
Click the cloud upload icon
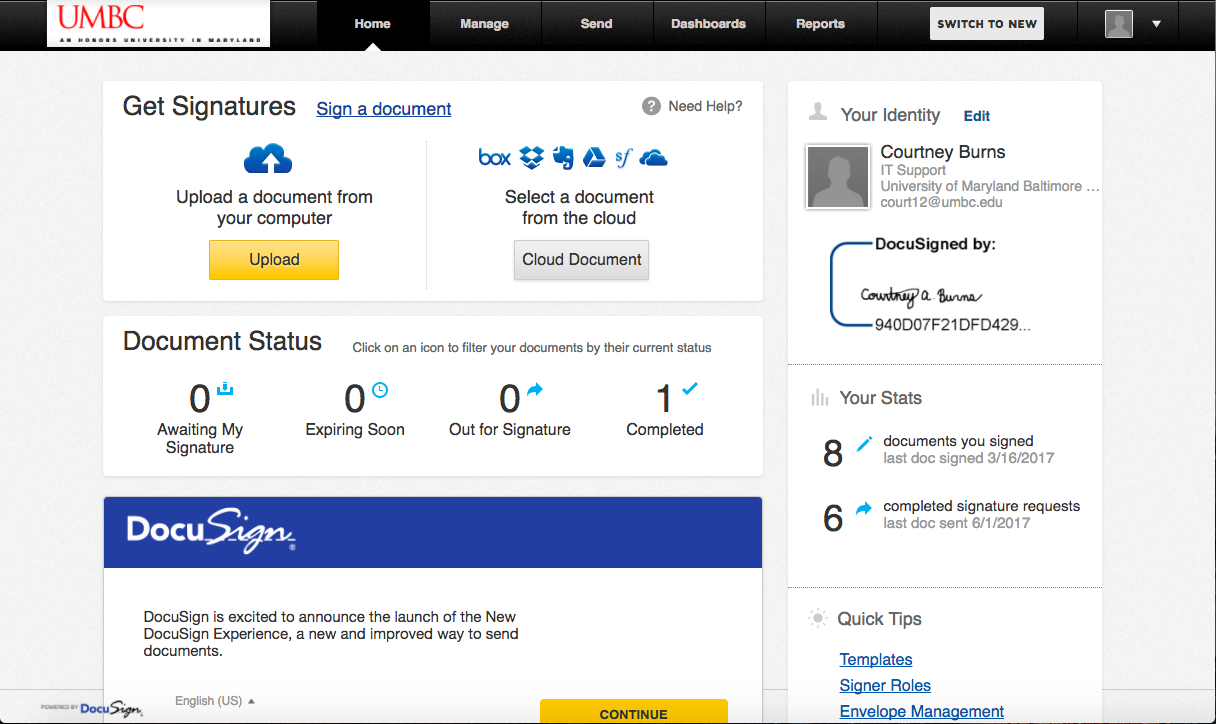pos(268,159)
